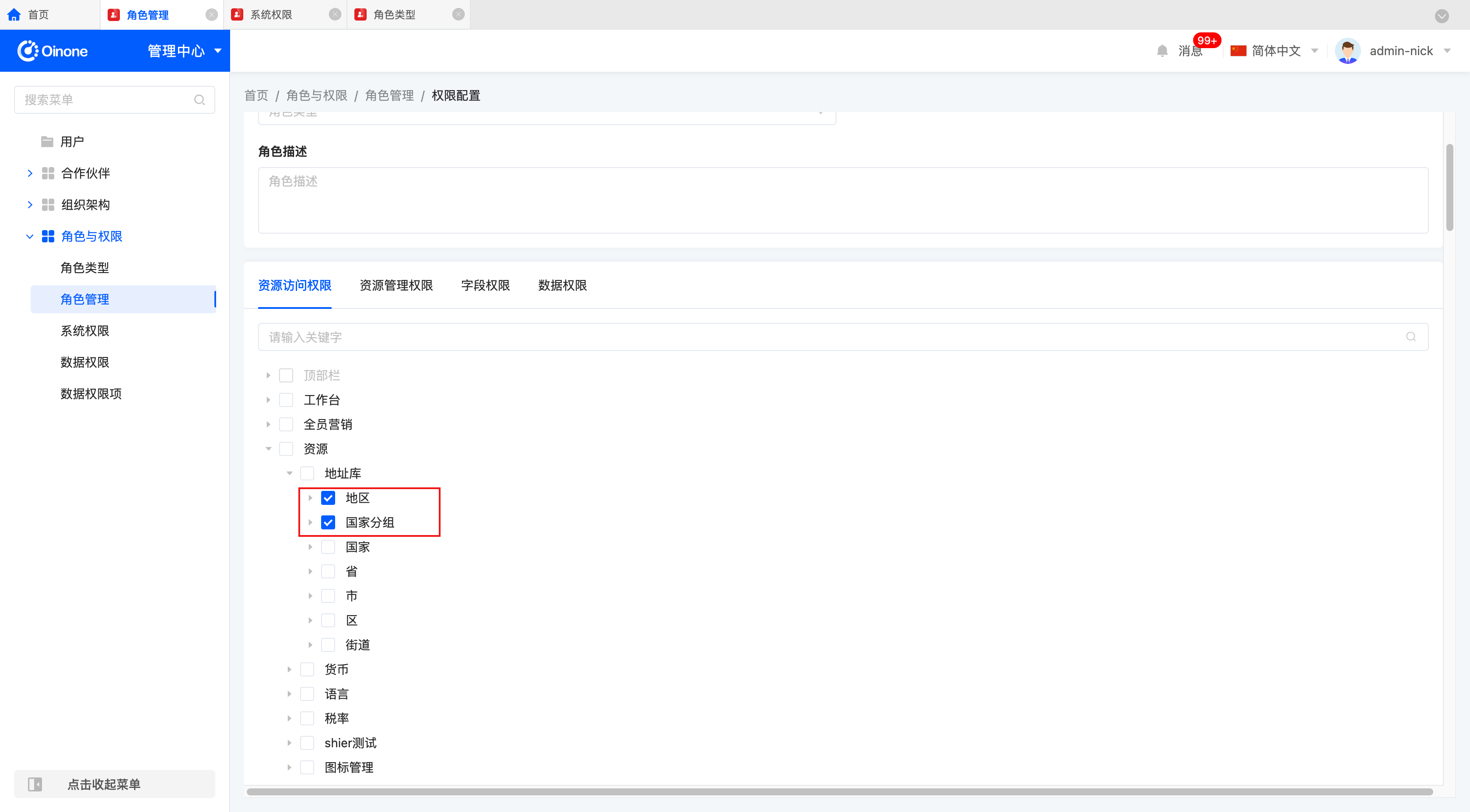Switch to the 字段权限 tab
Screen dimensions: 1470x812
(485, 285)
